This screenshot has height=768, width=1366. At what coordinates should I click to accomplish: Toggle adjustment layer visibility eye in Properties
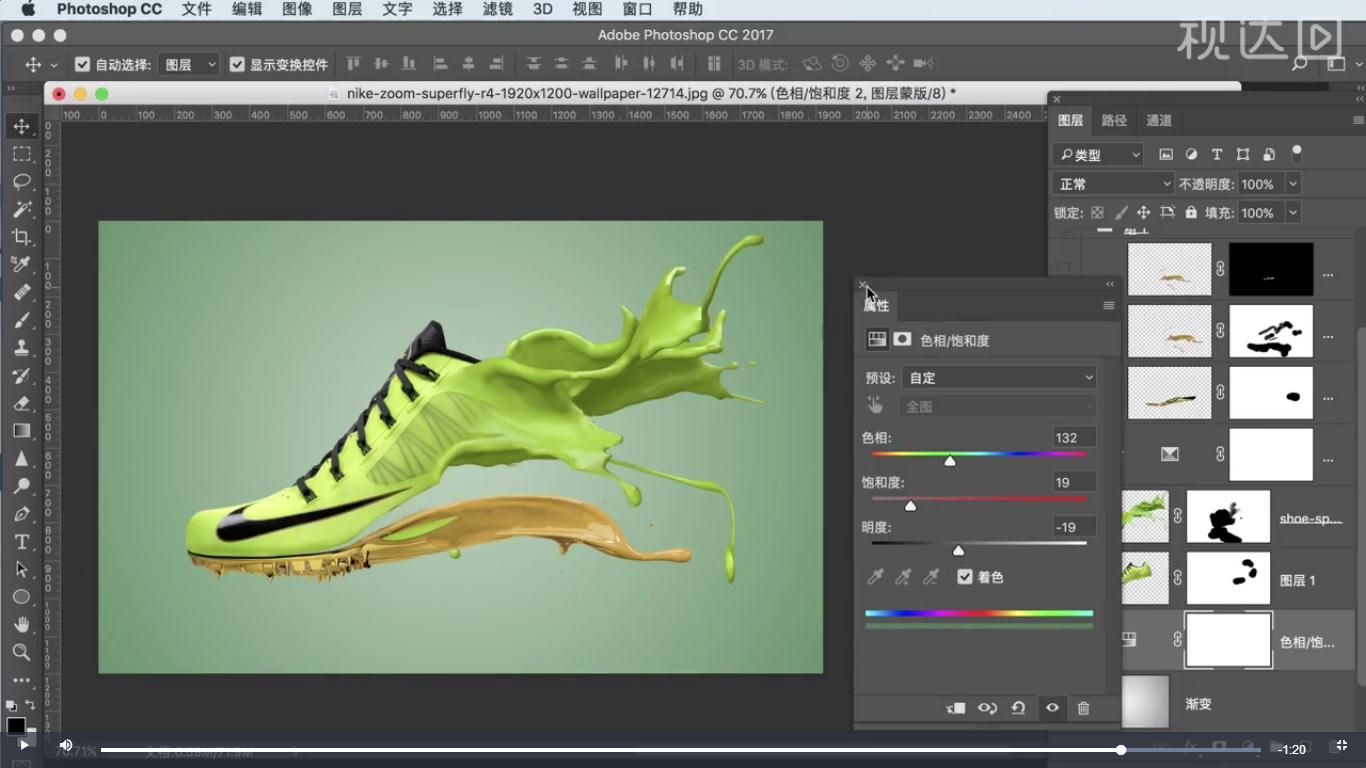[1052, 708]
